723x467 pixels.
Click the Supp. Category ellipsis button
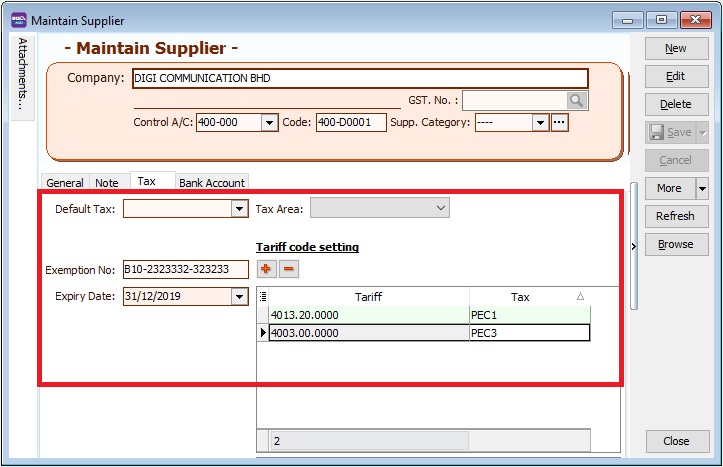click(x=560, y=122)
